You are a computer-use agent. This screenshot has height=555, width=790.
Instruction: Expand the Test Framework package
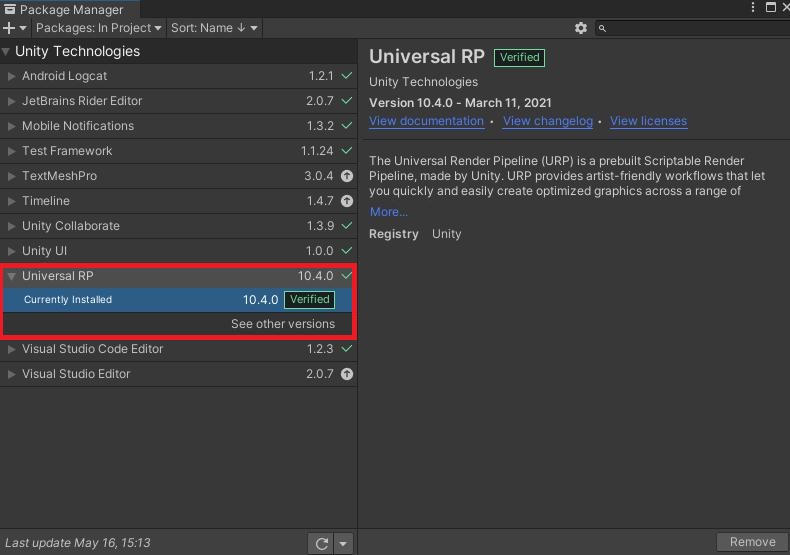11,151
